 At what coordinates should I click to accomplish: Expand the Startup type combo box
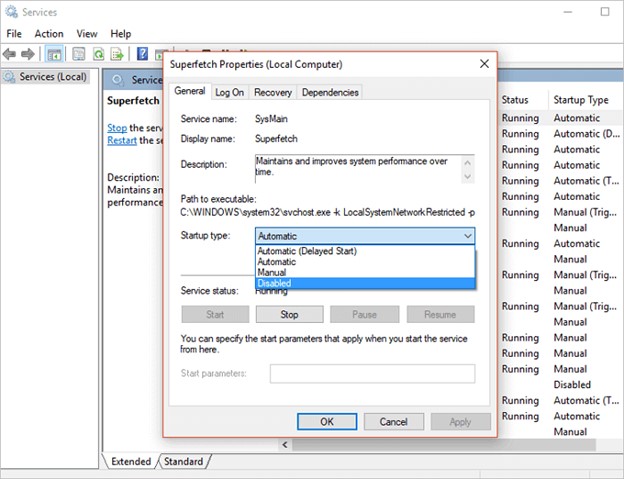[x=365, y=235]
